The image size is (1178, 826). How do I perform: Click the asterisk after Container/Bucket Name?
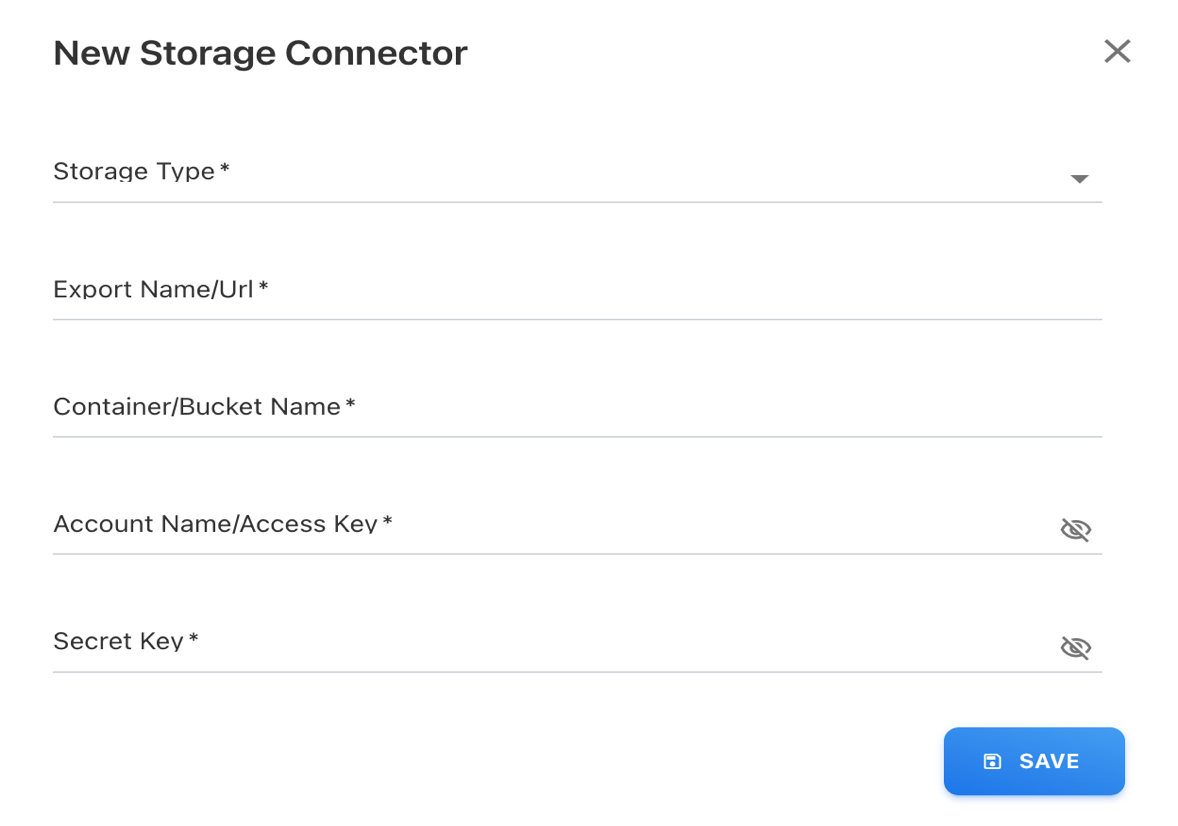coord(350,404)
